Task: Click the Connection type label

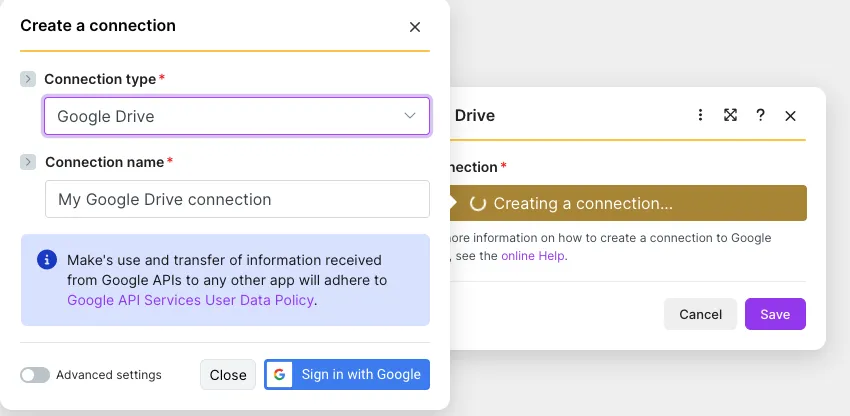Action: point(100,79)
